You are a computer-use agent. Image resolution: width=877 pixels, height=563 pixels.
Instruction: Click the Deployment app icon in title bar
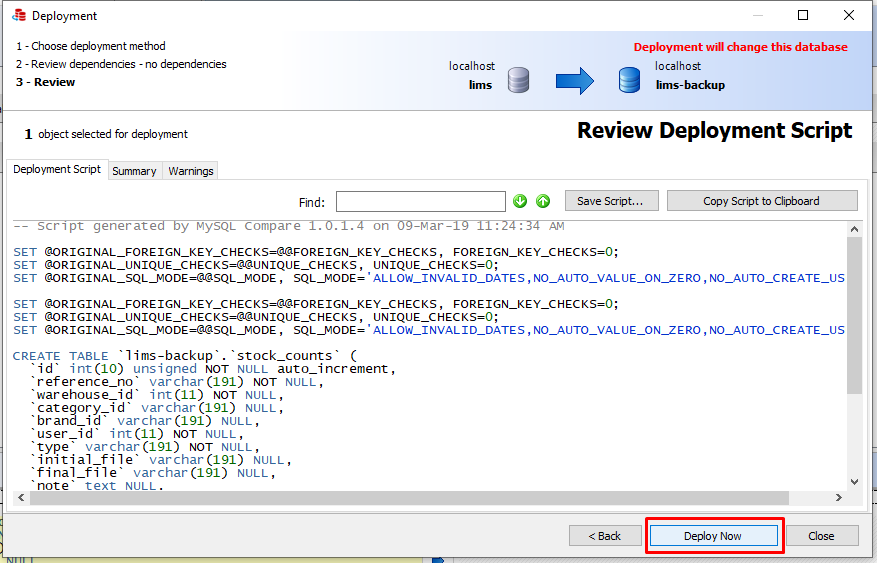click(x=19, y=15)
